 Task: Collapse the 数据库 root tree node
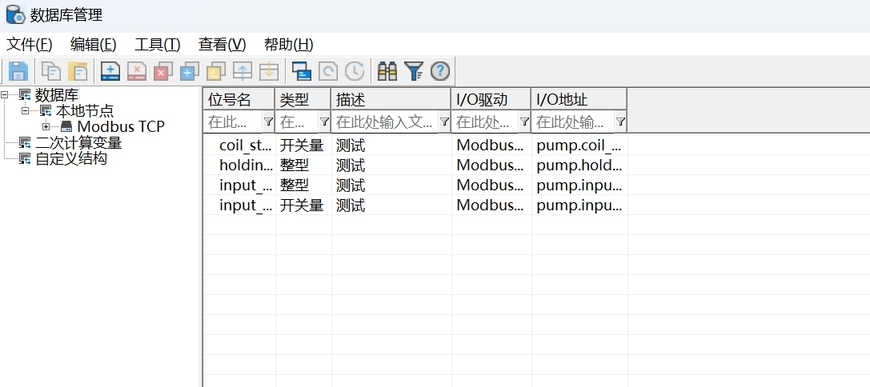tap(5, 95)
